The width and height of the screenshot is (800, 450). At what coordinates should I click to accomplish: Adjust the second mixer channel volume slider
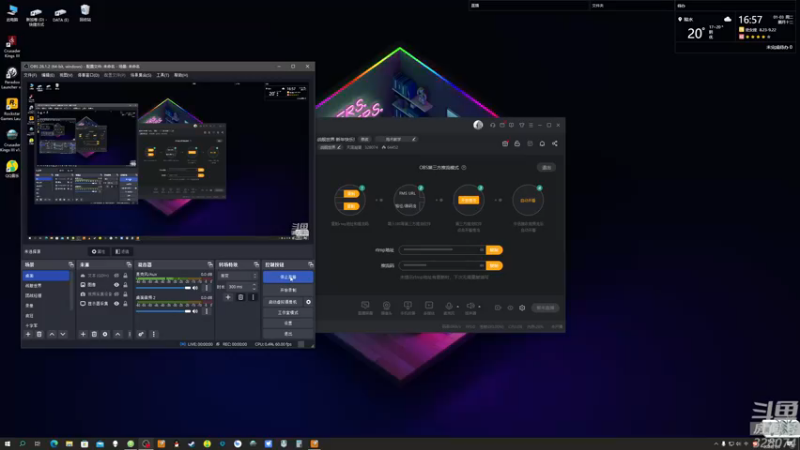tap(164, 311)
